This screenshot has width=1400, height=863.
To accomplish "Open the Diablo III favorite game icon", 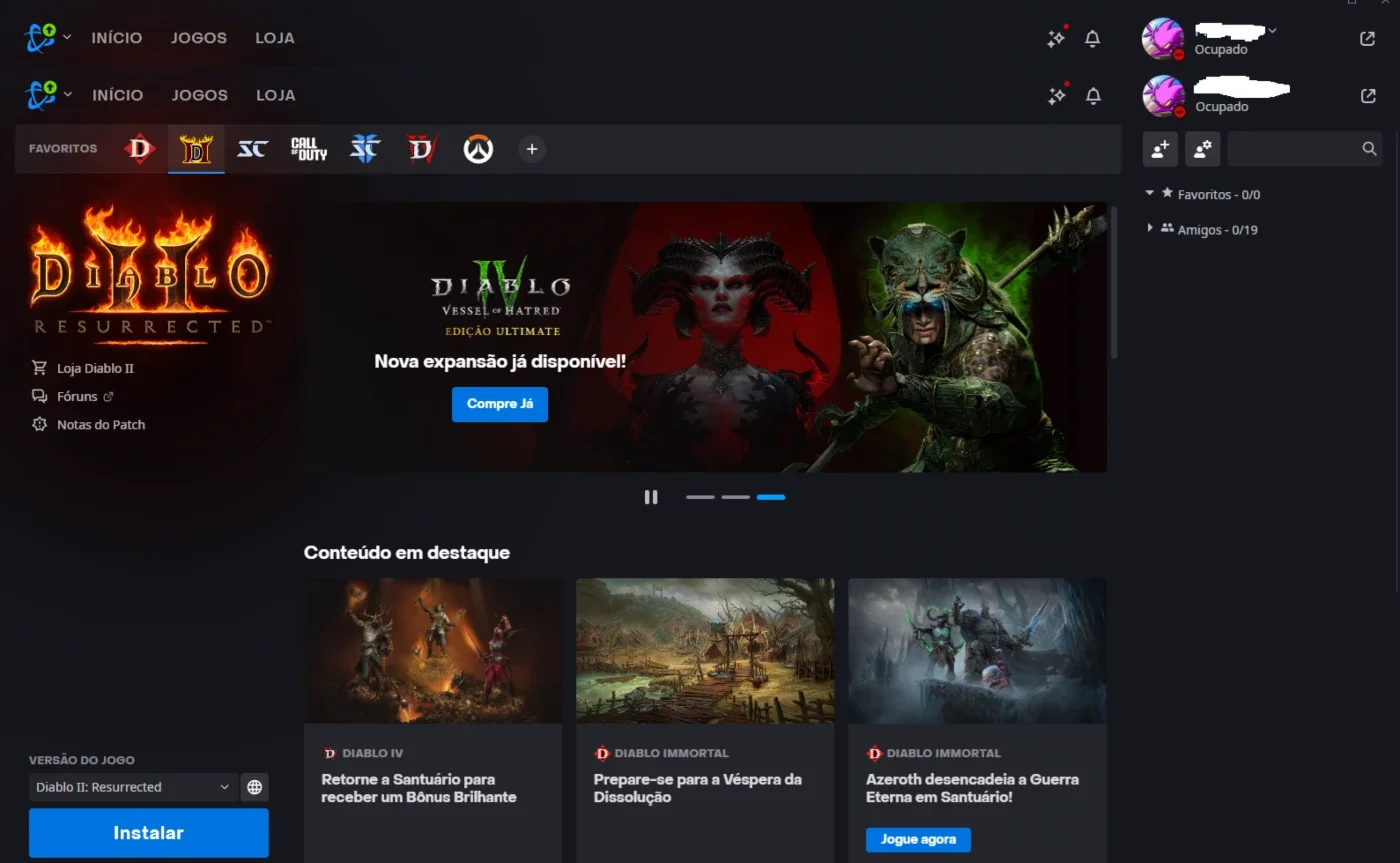I will point(140,149).
